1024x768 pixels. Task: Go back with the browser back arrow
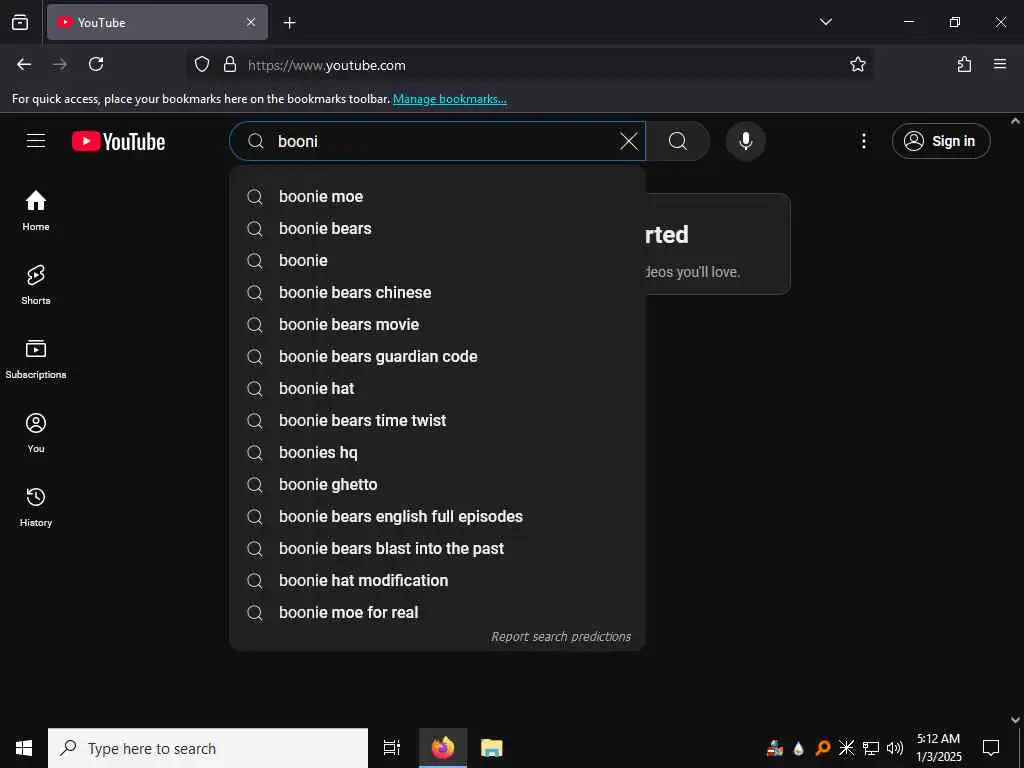pos(24,65)
